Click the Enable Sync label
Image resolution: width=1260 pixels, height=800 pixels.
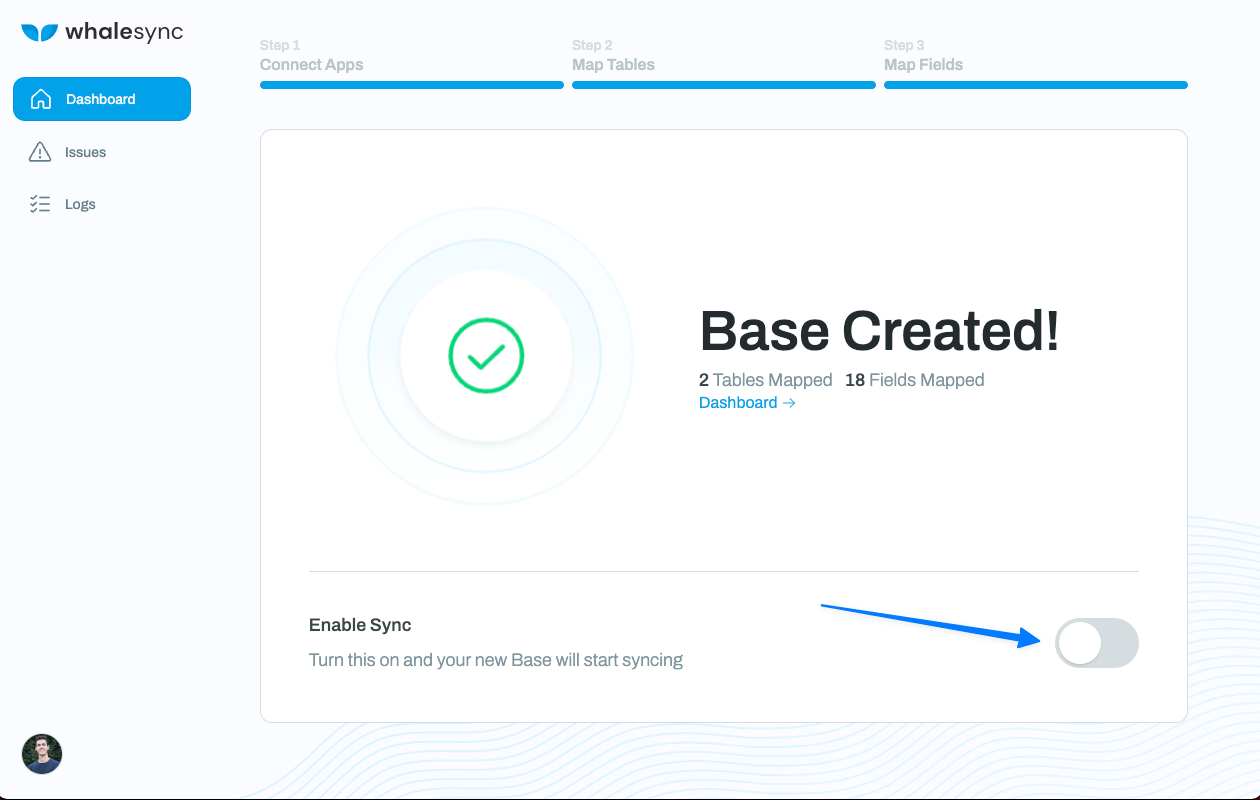click(x=360, y=625)
